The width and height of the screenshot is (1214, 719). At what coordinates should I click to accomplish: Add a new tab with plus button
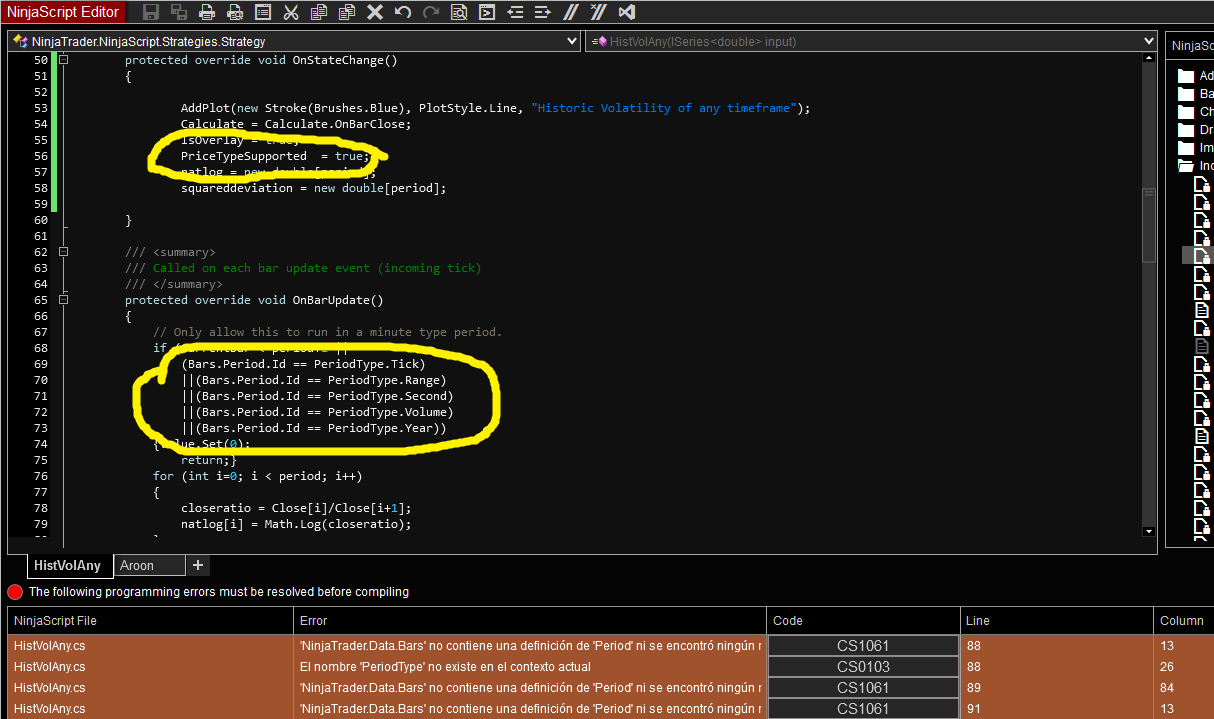click(197, 566)
